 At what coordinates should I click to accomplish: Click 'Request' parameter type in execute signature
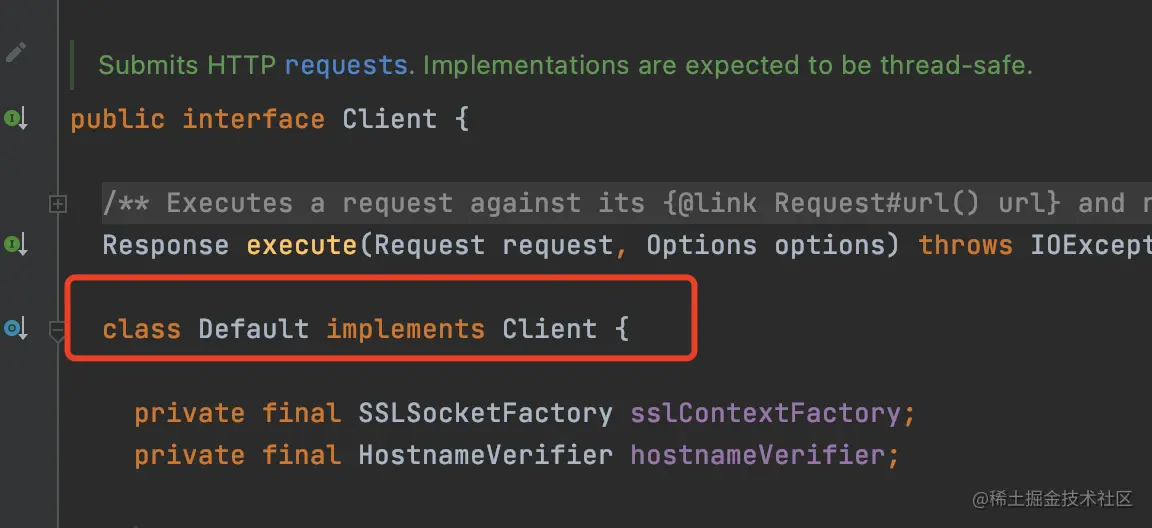tap(430, 245)
